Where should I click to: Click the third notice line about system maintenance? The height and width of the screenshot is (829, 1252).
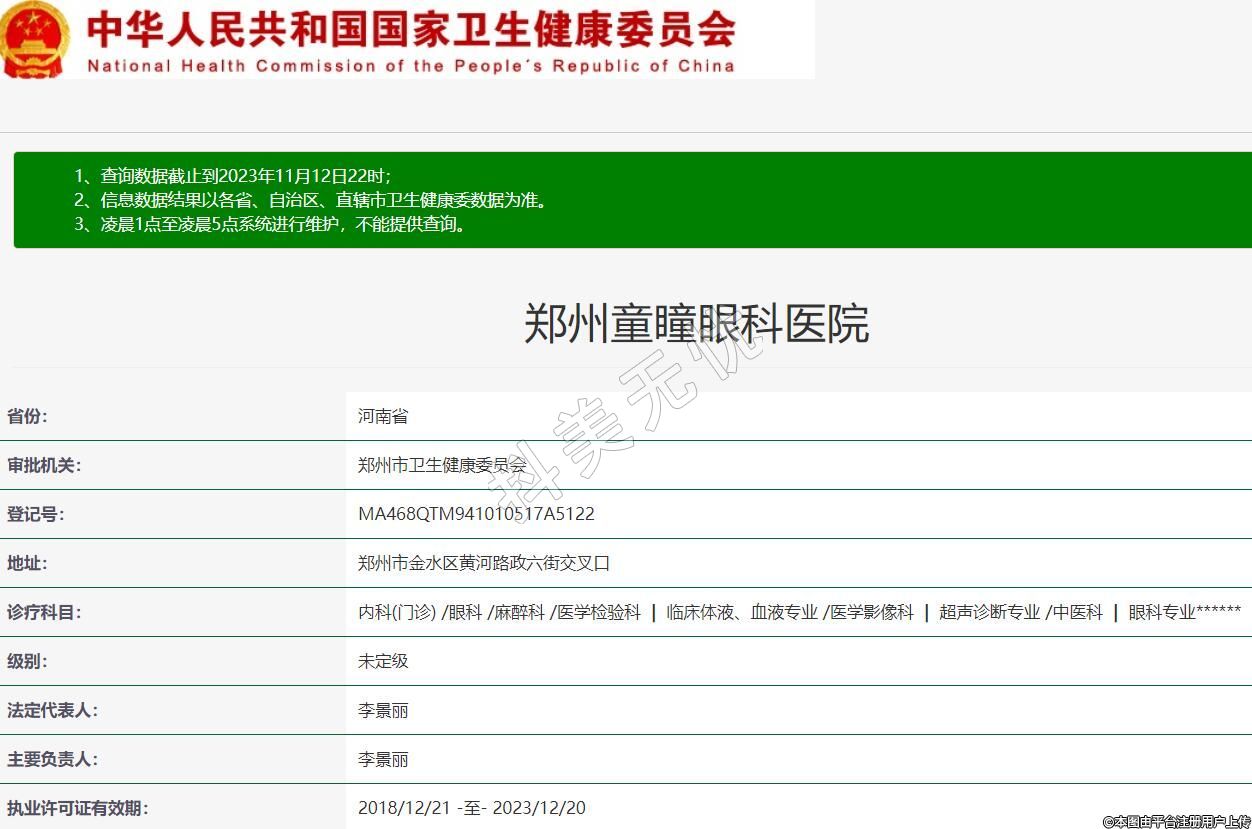pyautogui.click(x=283, y=224)
